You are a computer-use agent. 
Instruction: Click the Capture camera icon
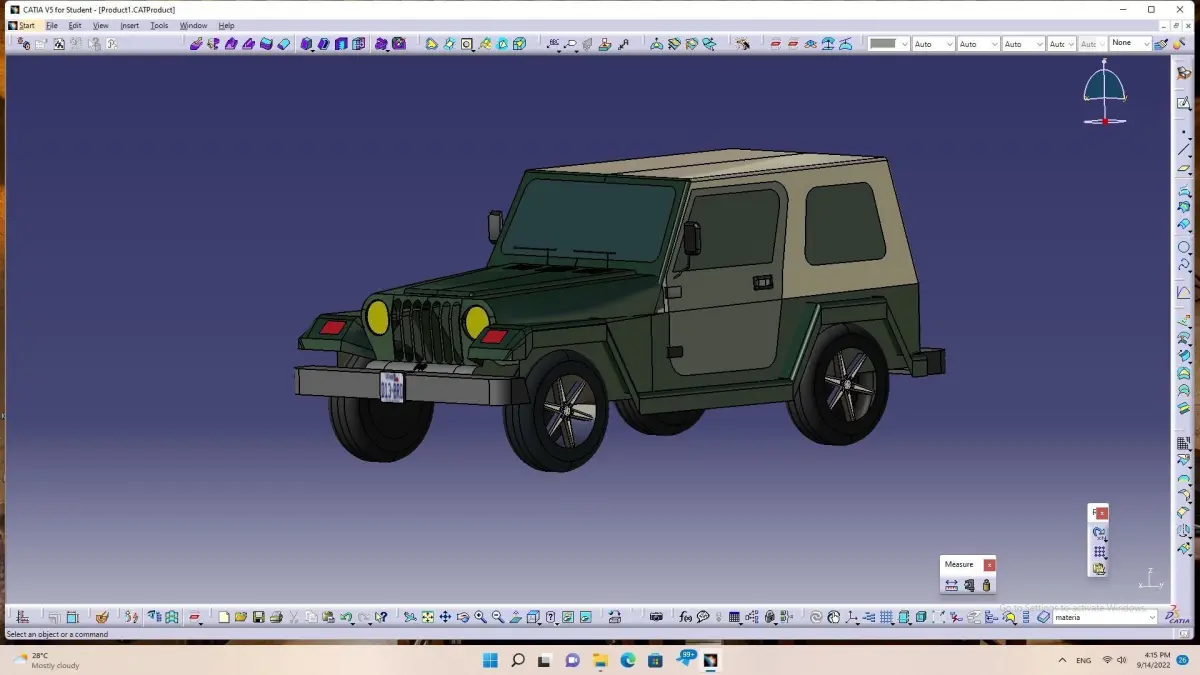click(656, 617)
